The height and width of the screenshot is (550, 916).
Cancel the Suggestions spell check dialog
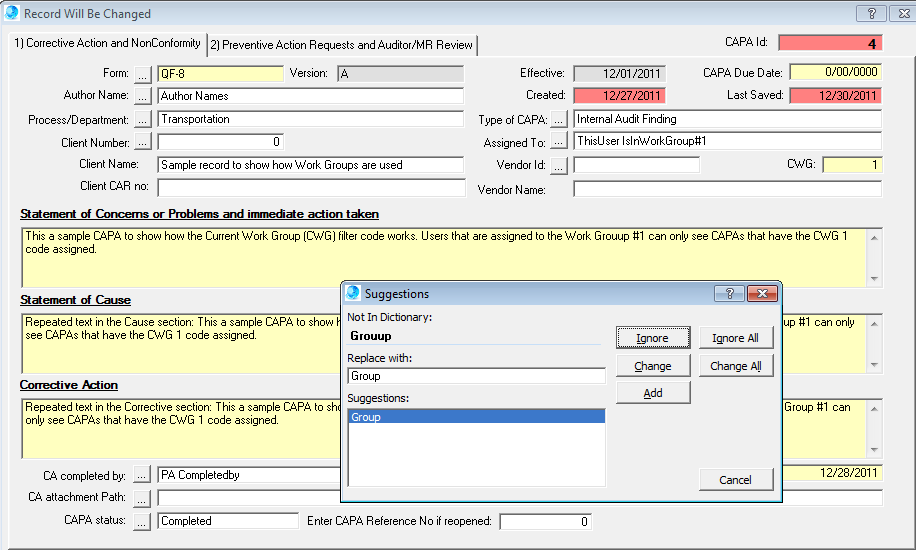pyautogui.click(x=735, y=480)
